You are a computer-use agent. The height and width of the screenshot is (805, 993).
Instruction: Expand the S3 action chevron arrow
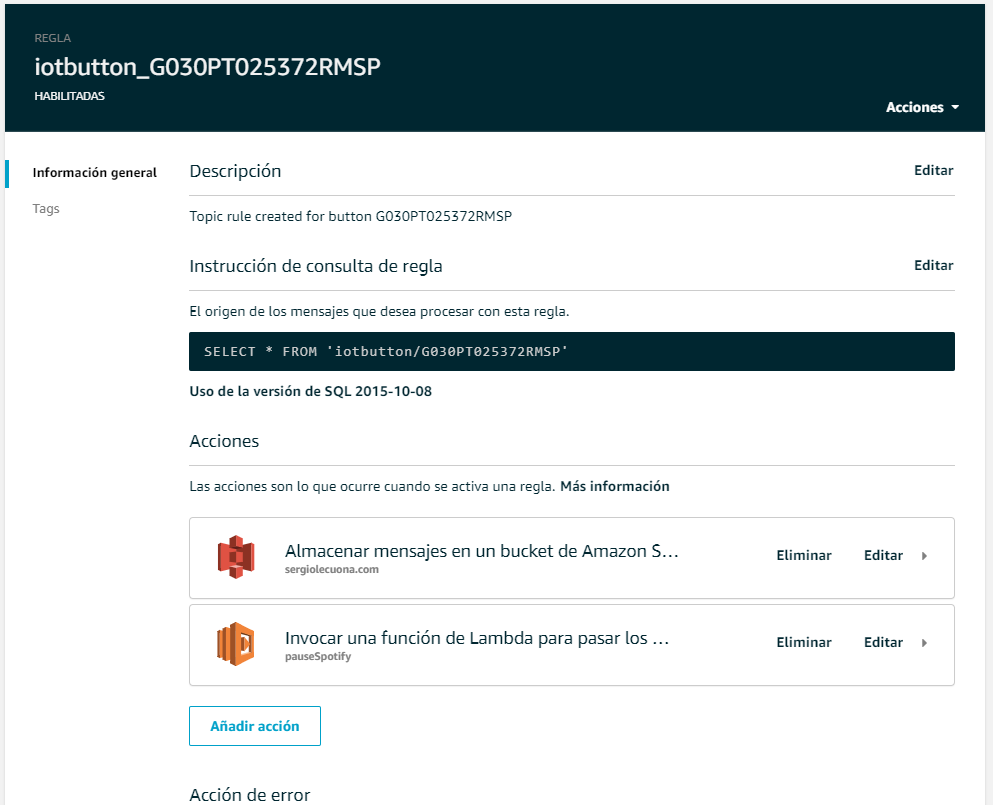pos(924,556)
